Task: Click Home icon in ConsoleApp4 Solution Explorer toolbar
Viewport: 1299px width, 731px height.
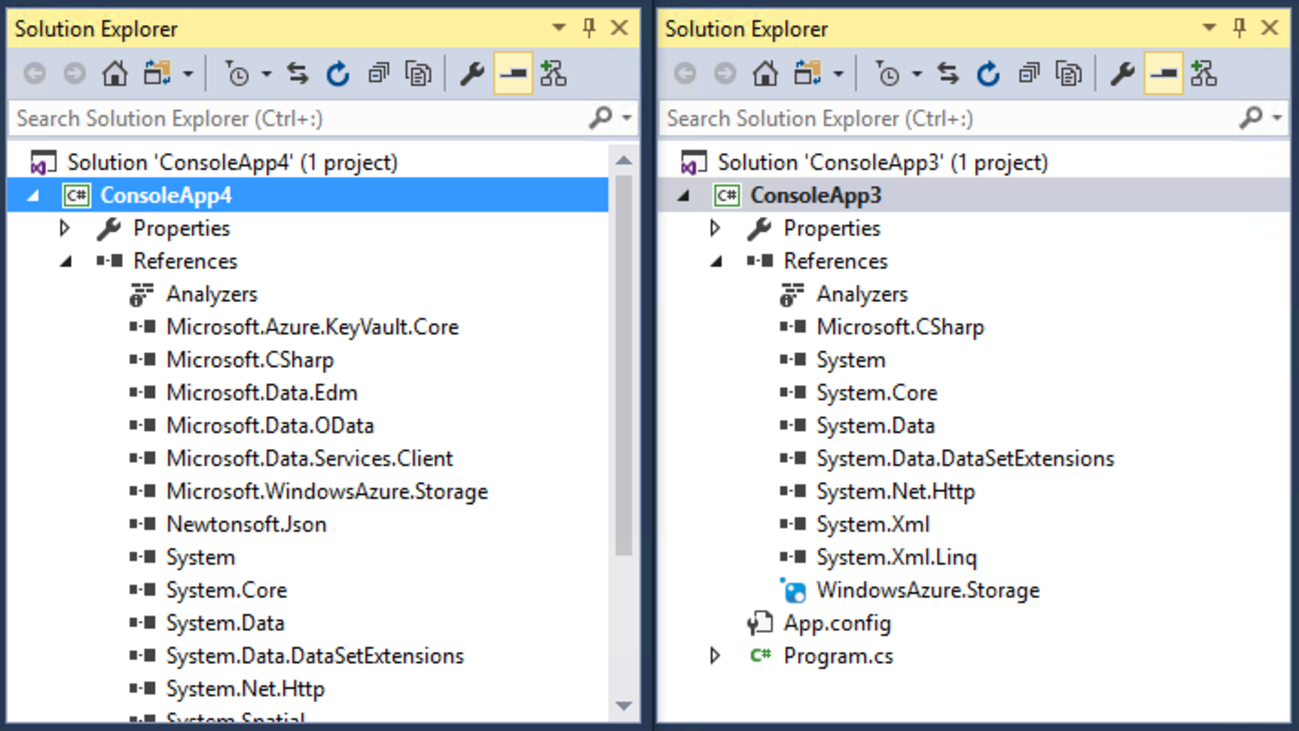Action: click(115, 73)
